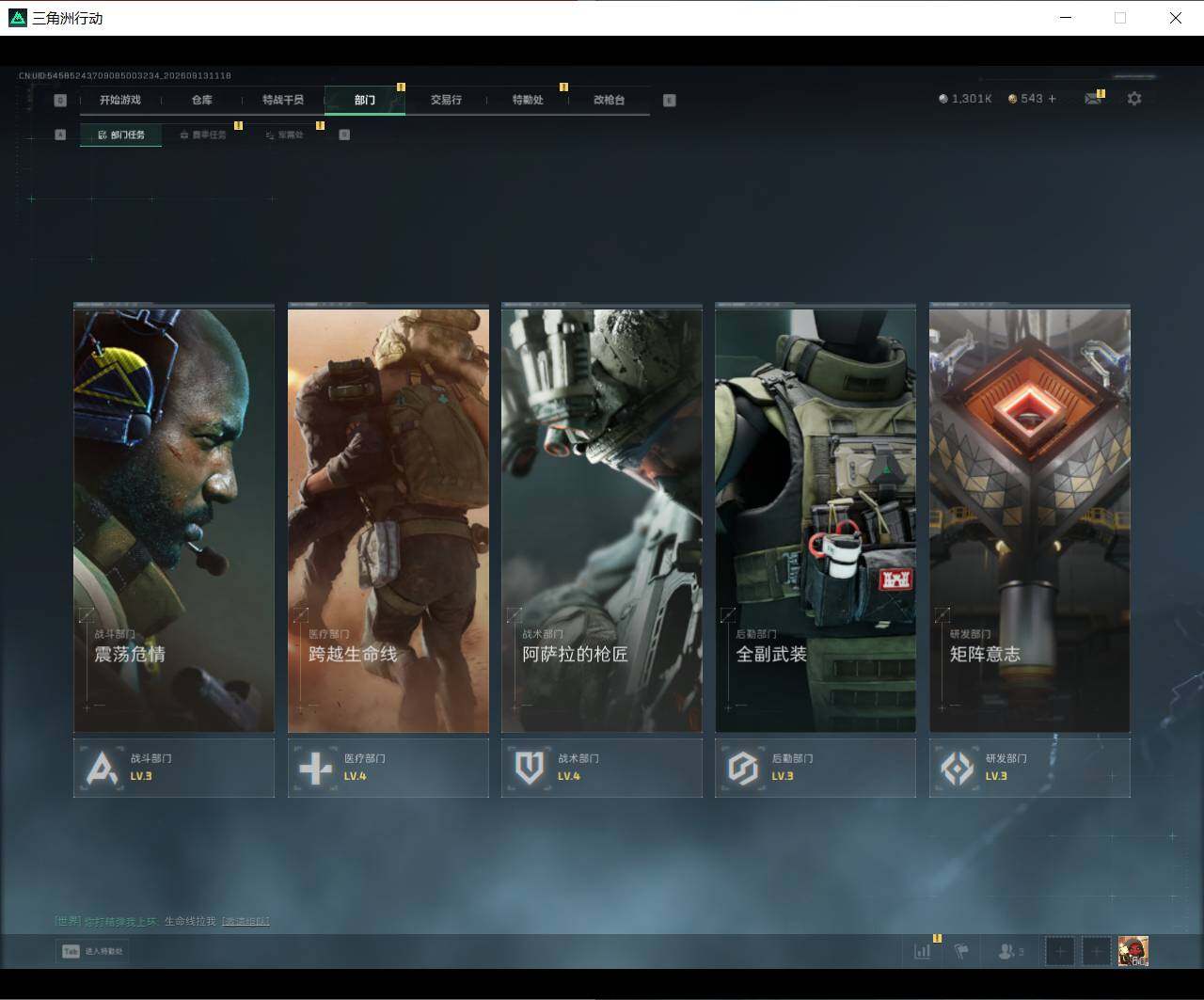Click the Delta Force logo in title bar

(x=17, y=18)
